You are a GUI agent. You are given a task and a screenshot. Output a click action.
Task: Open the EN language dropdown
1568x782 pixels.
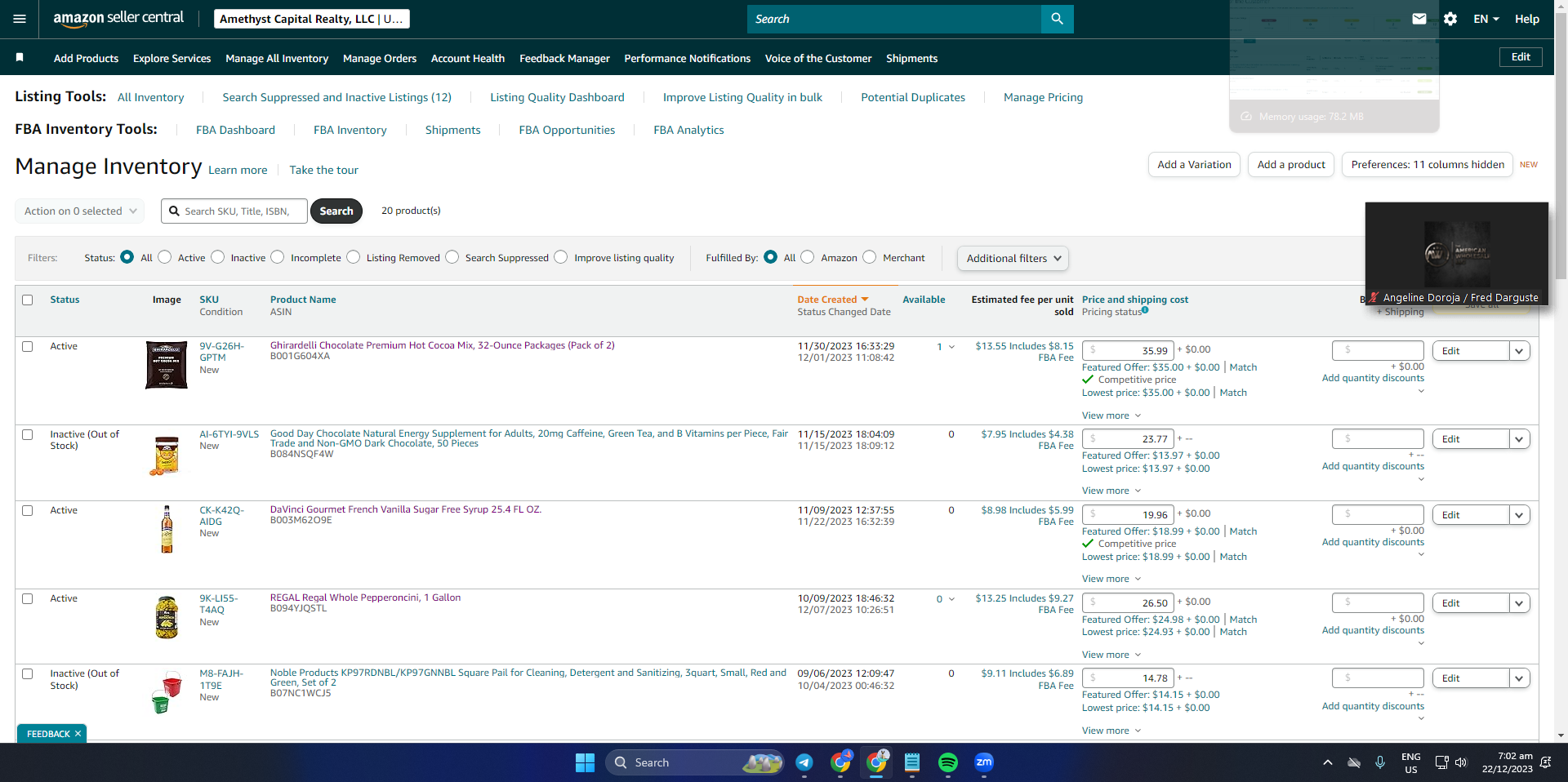pos(1486,19)
